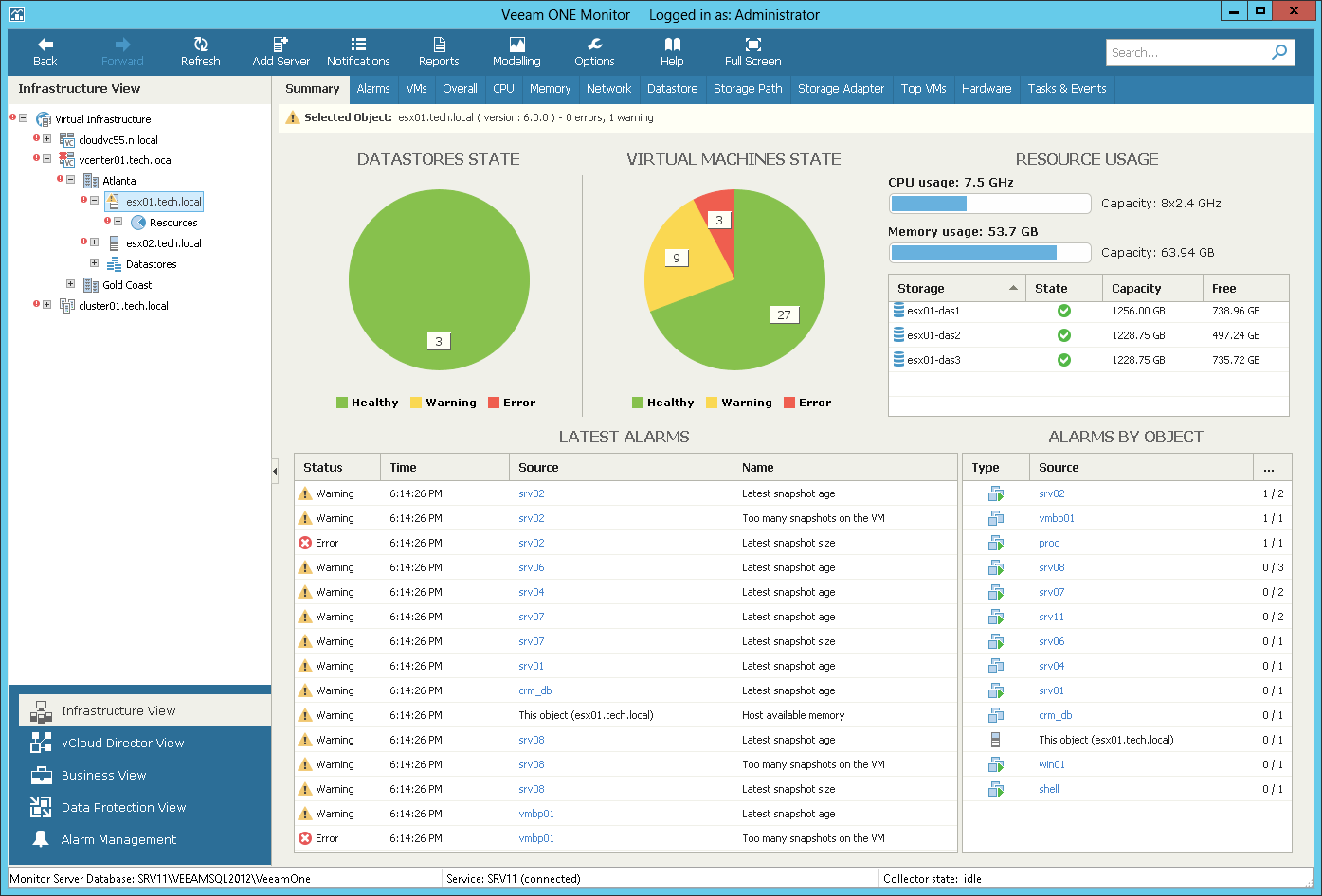Click the cluster01.tech.local icon
1322x896 pixels.
pos(67,306)
